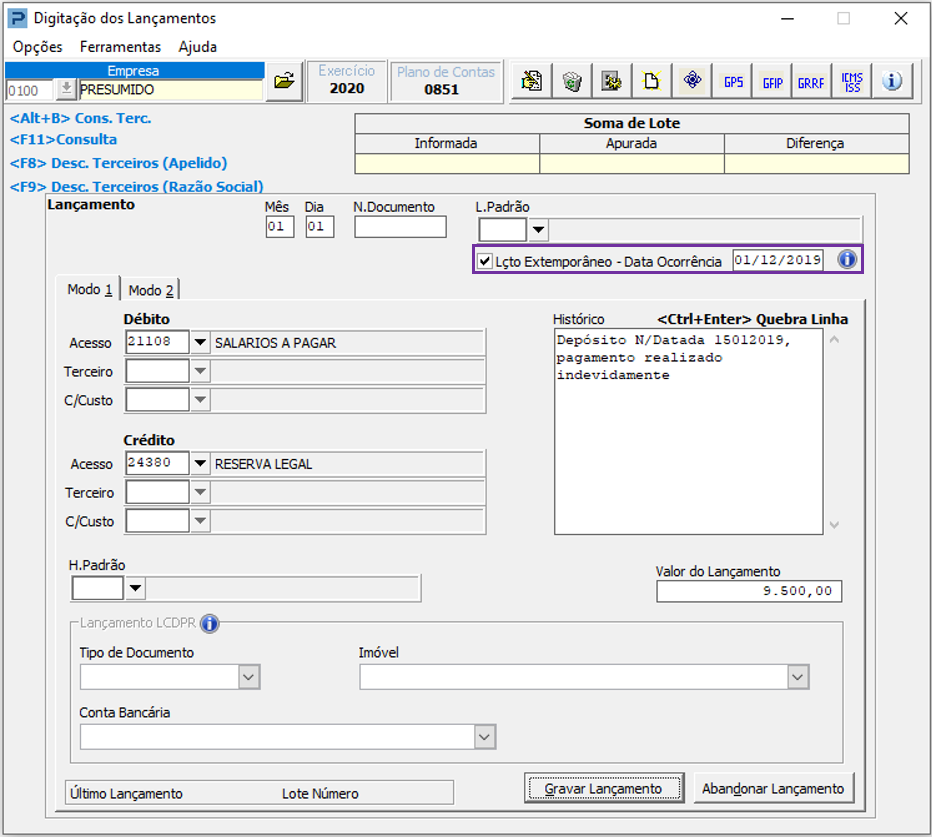
Task: Click F9 Desc. Terceiros (Razão Social) link
Action: pyautogui.click(x=136, y=186)
